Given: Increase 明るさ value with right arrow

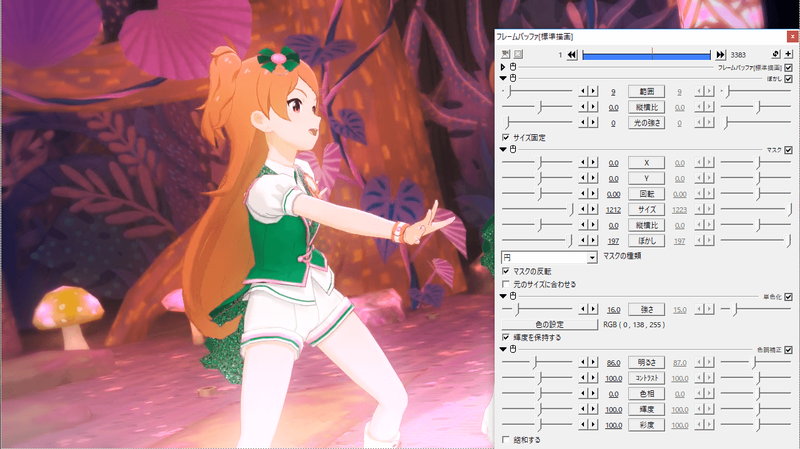Looking at the screenshot, I should 593,362.
